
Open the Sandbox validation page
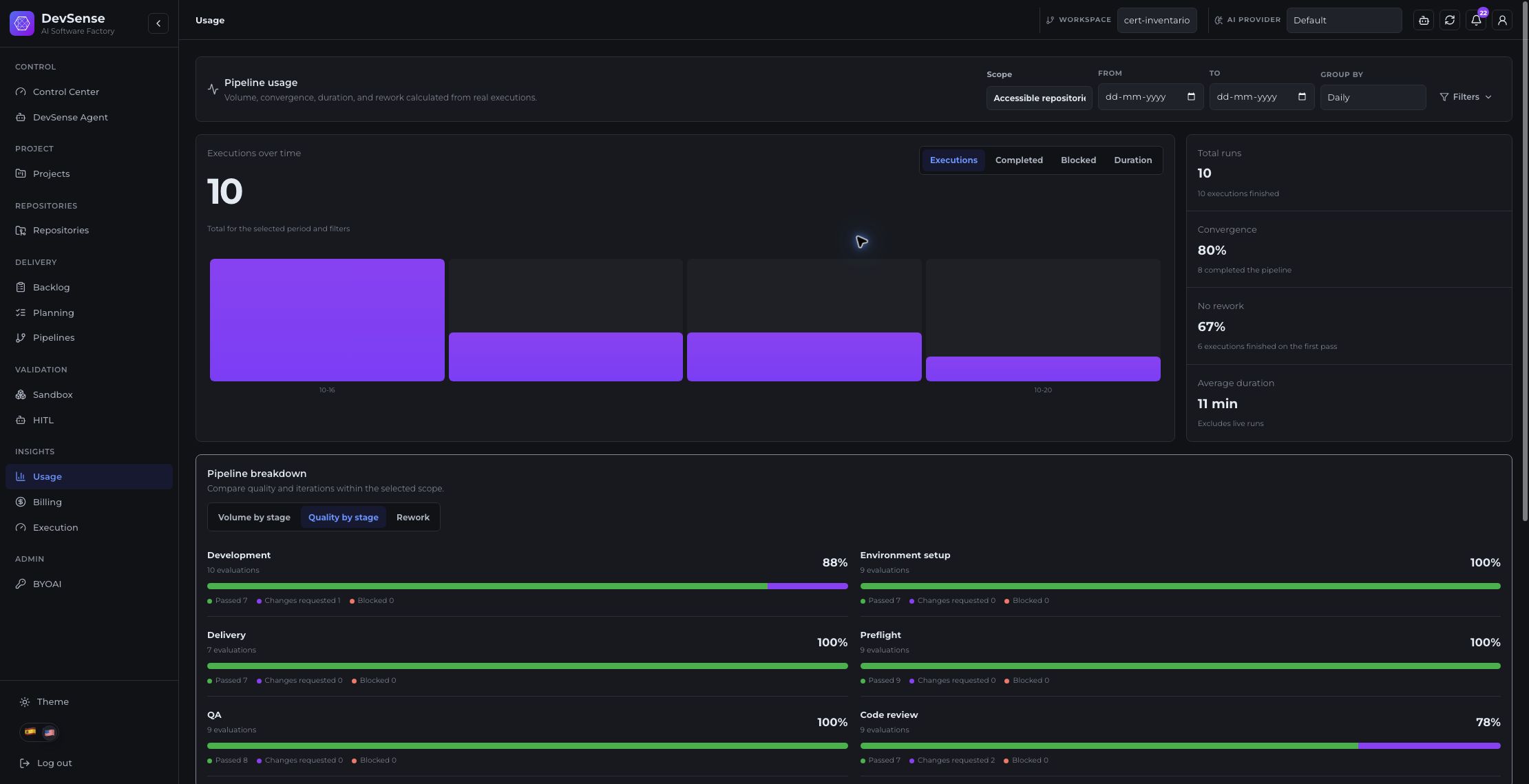89,394
